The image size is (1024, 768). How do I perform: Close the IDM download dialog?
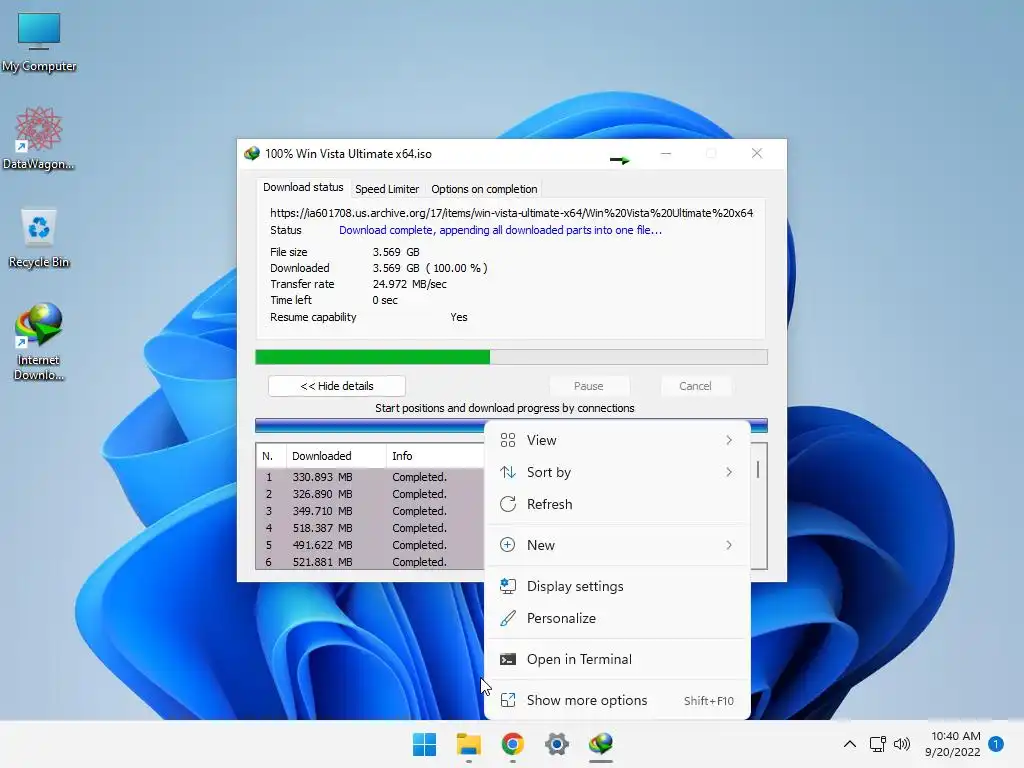pos(757,153)
